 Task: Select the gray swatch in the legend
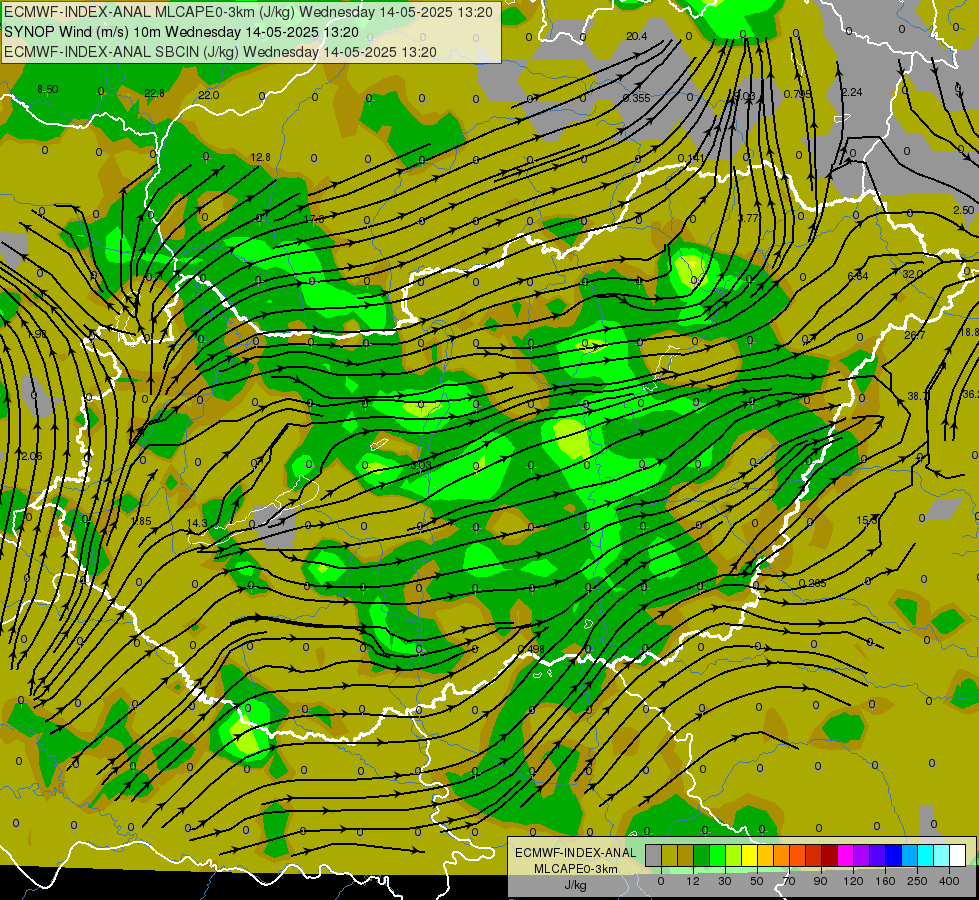click(654, 855)
